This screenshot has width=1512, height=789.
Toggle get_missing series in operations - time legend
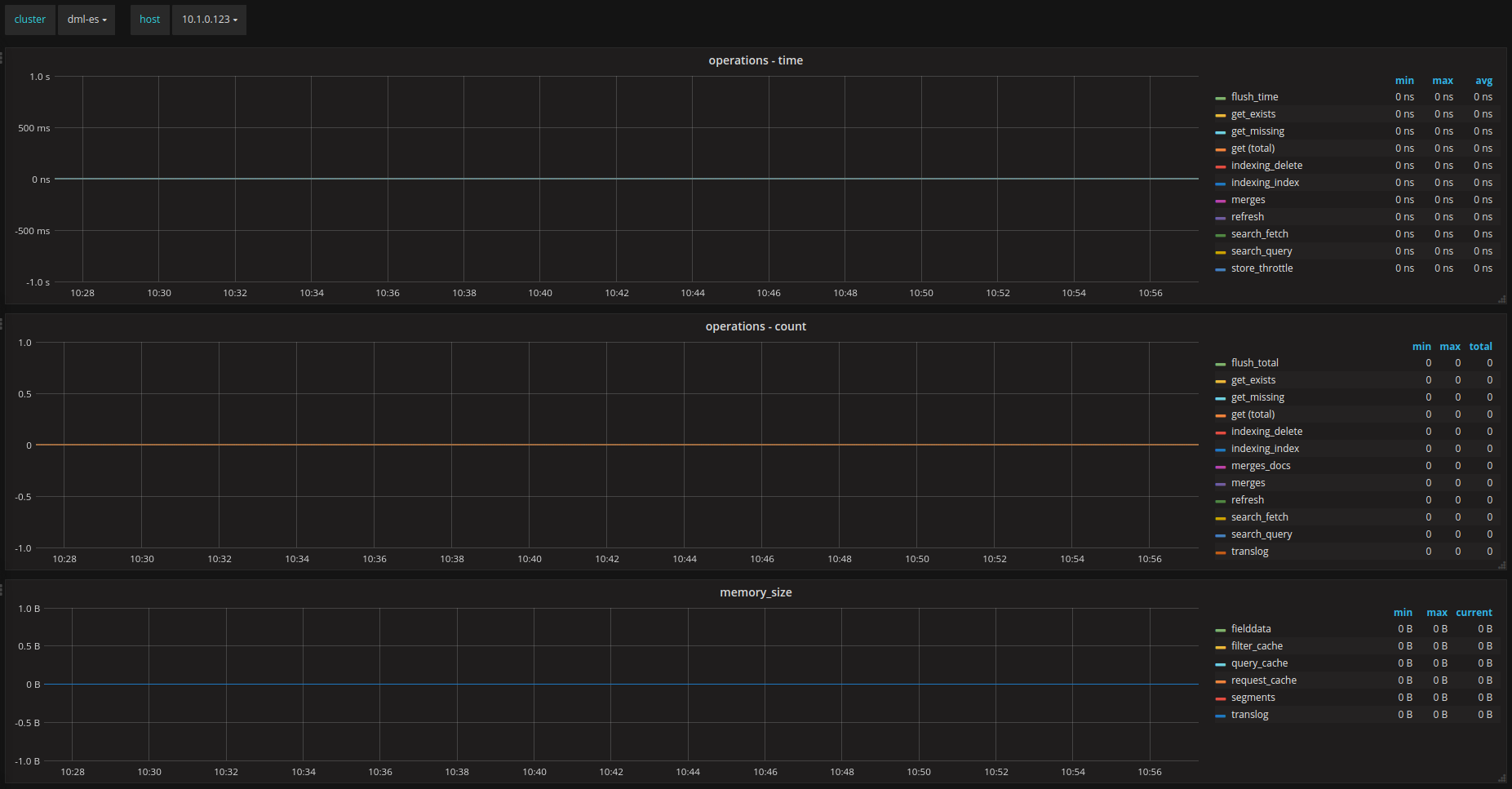point(1257,131)
